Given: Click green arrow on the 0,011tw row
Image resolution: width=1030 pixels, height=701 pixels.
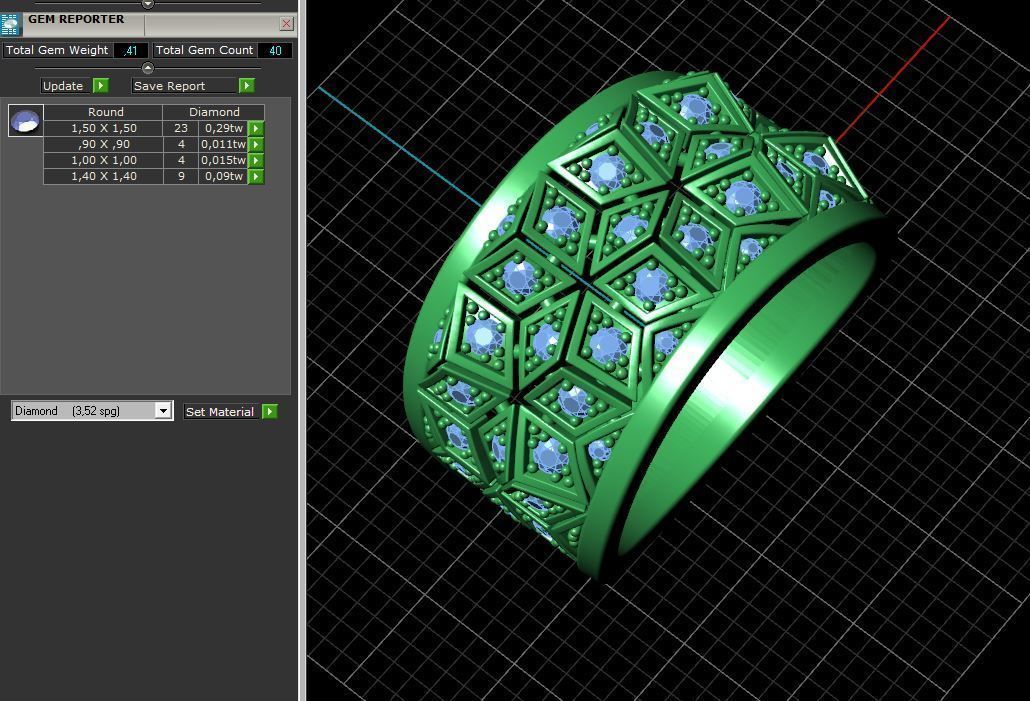Looking at the screenshot, I should coord(256,144).
